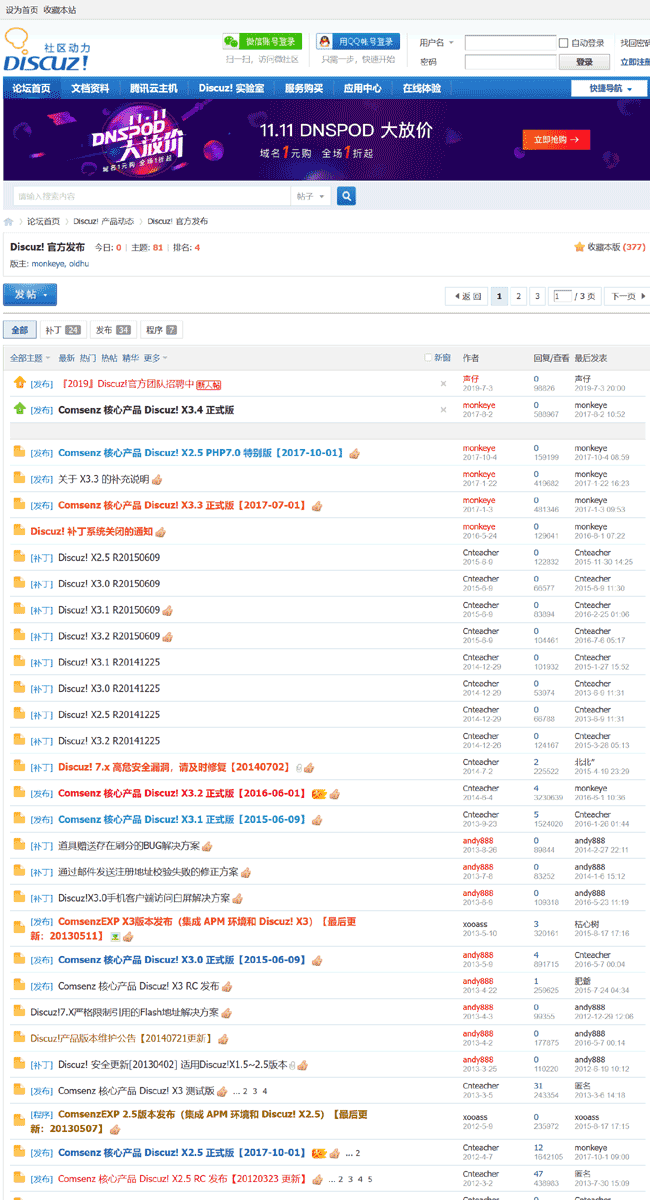
Task: Open the 文档资料 navigation tab
Action: (x=90, y=88)
